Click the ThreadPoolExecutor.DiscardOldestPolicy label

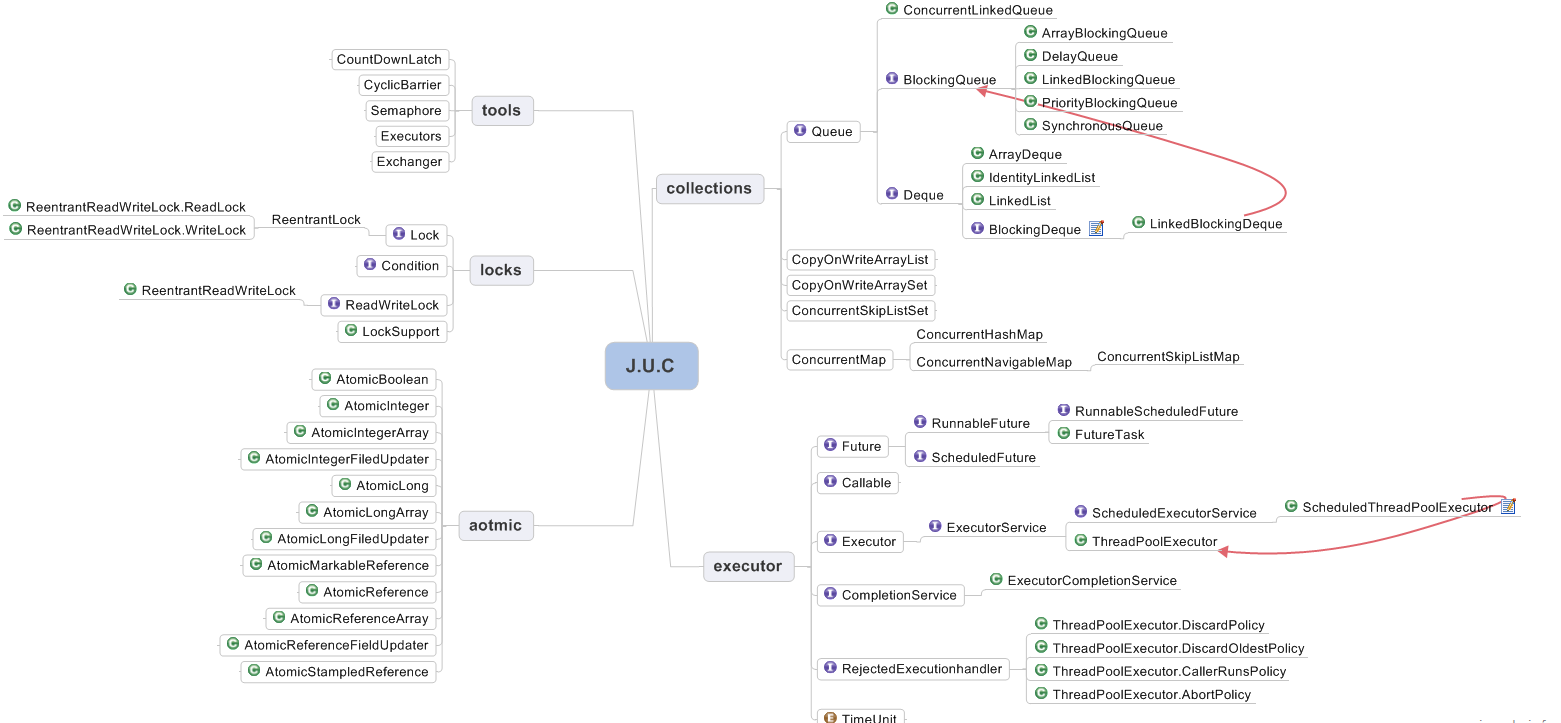click(1178, 648)
